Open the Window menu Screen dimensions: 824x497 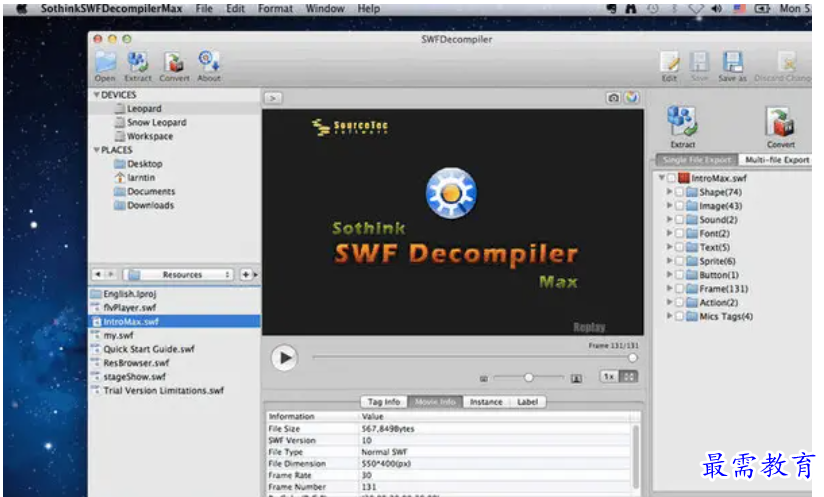[x=325, y=9]
